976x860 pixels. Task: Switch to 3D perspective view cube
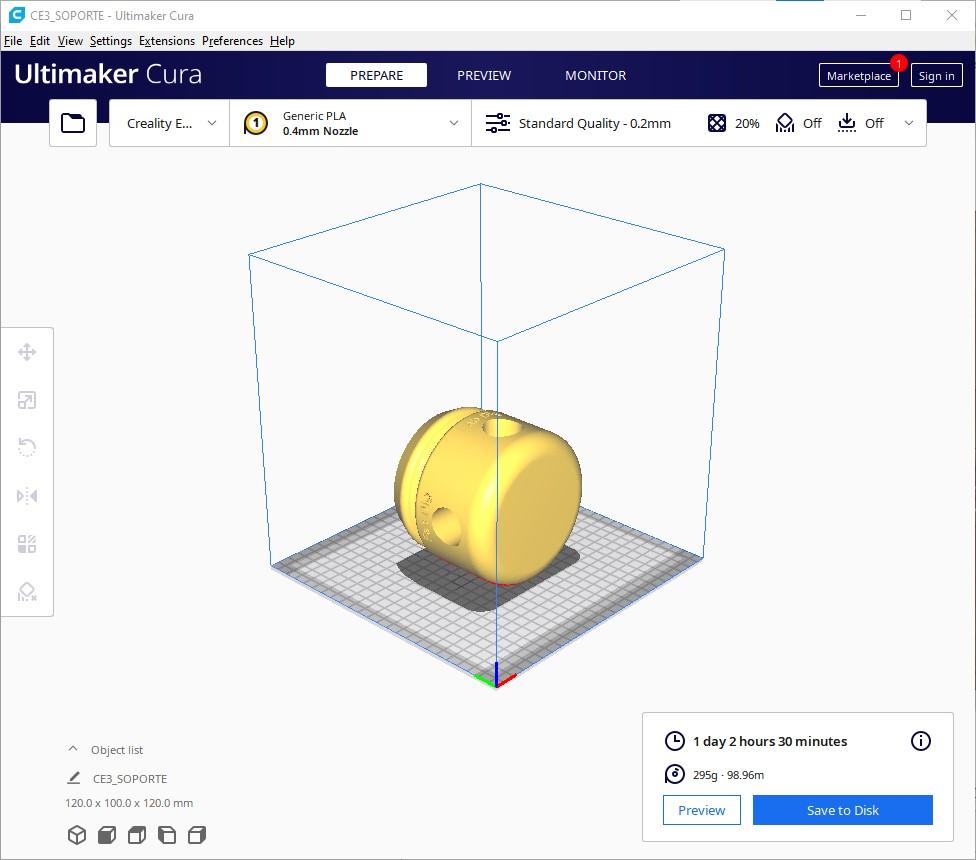pos(77,834)
